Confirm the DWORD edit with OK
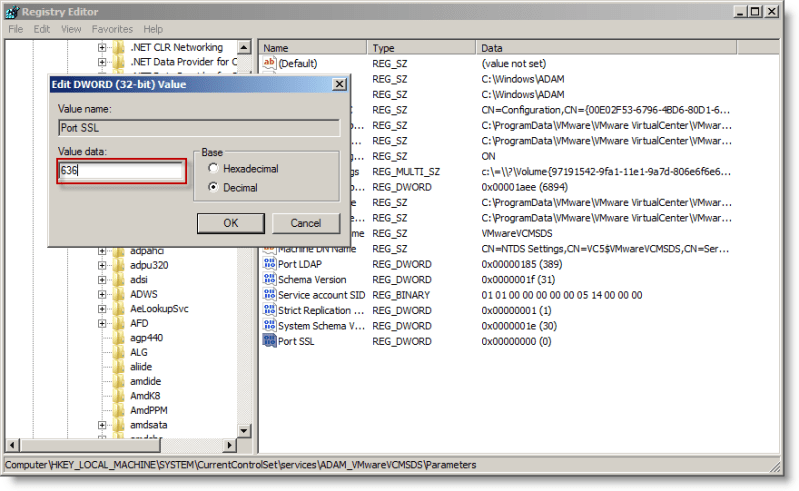 coord(230,222)
